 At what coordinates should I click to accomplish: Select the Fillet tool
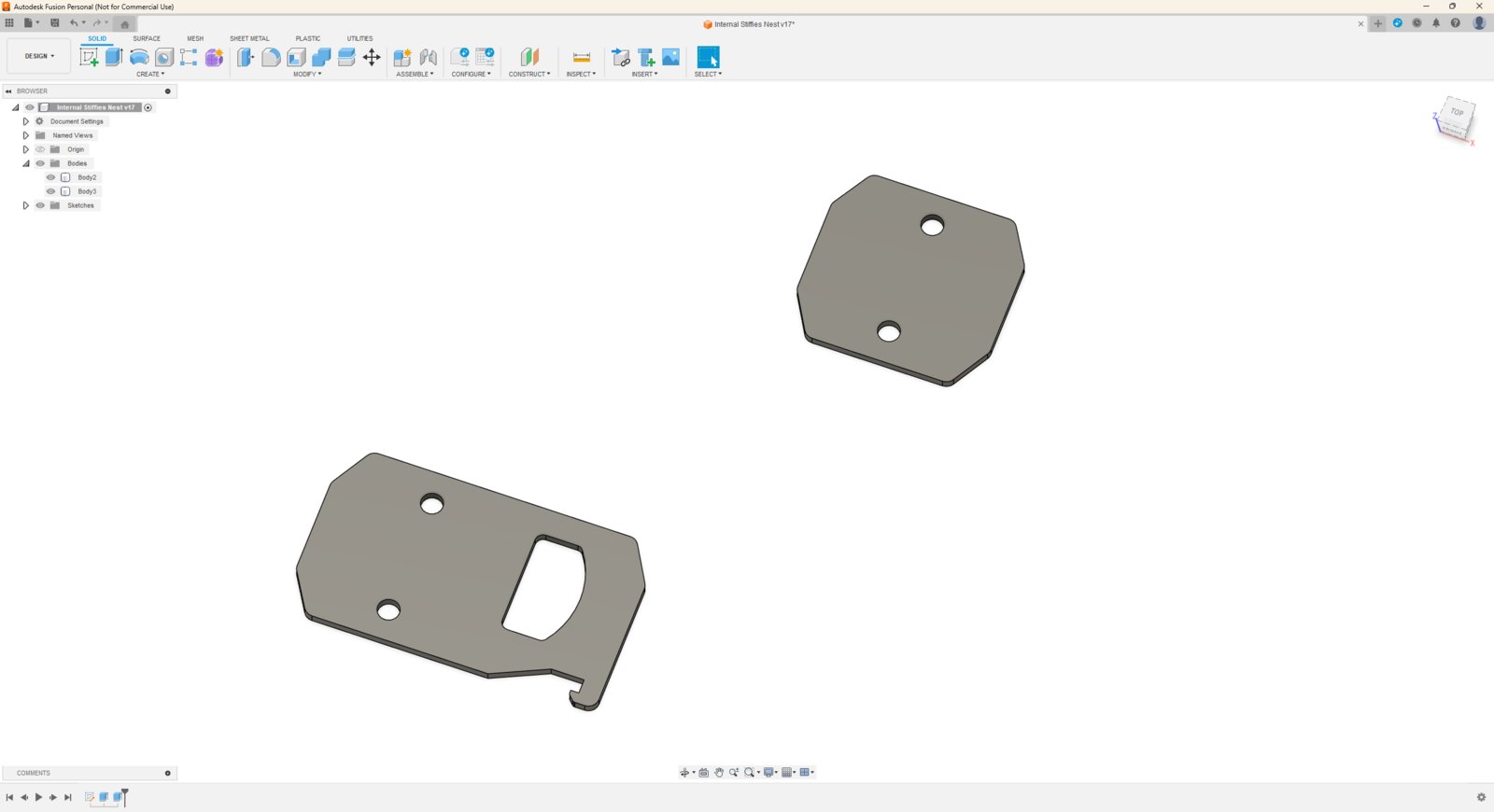click(271, 57)
